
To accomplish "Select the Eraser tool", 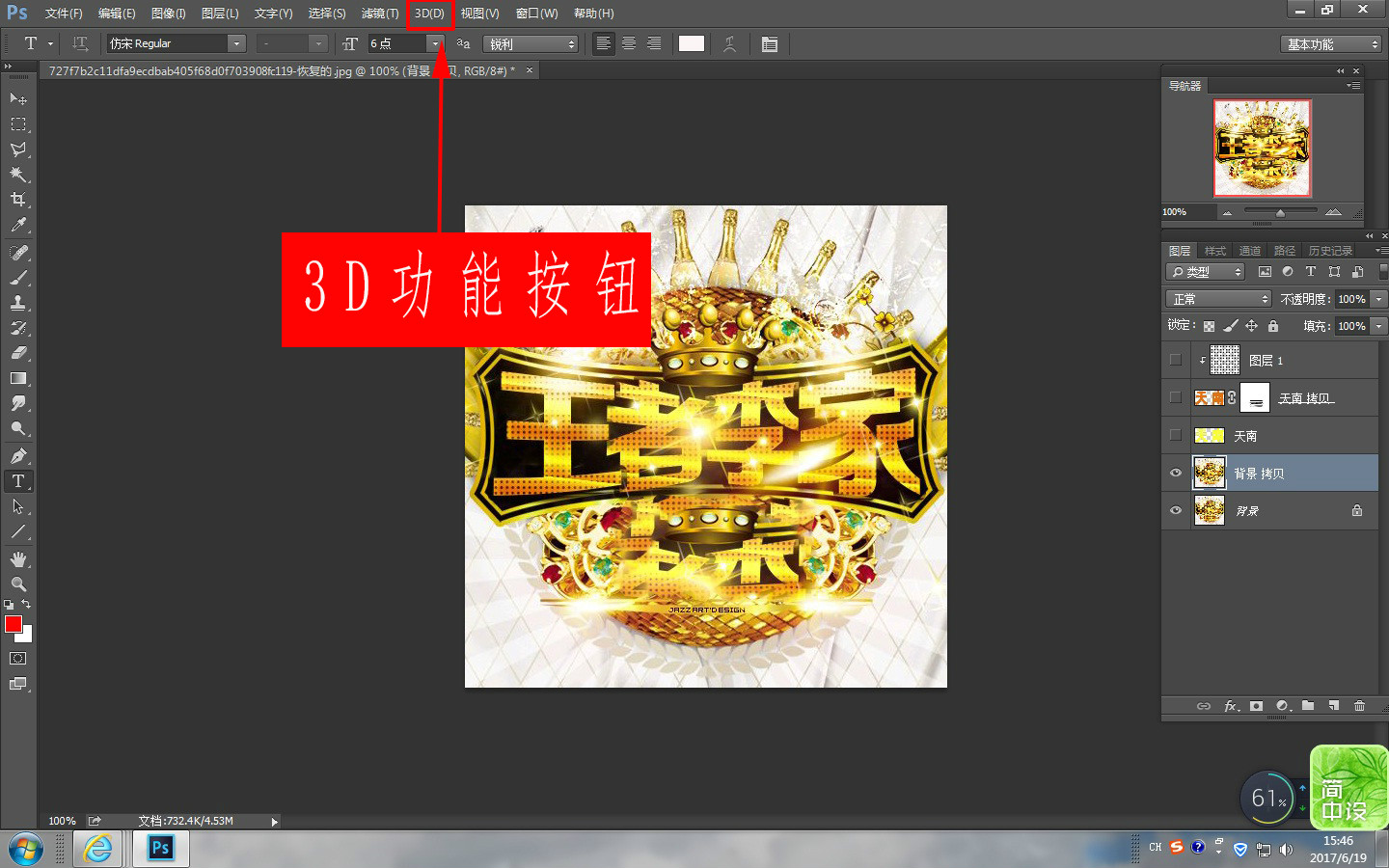I will tap(18, 353).
